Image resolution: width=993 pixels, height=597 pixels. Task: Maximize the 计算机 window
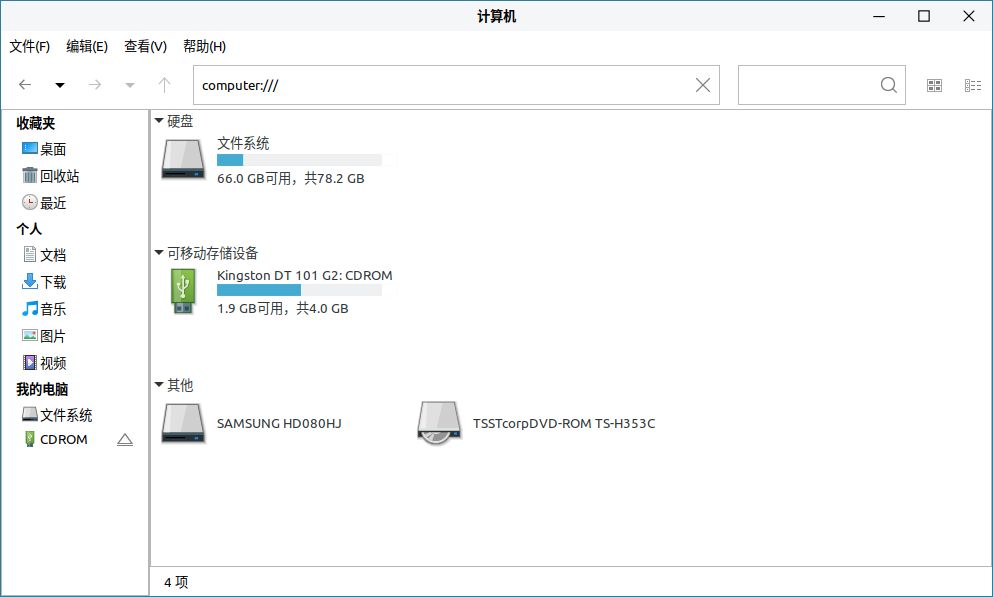[924, 16]
